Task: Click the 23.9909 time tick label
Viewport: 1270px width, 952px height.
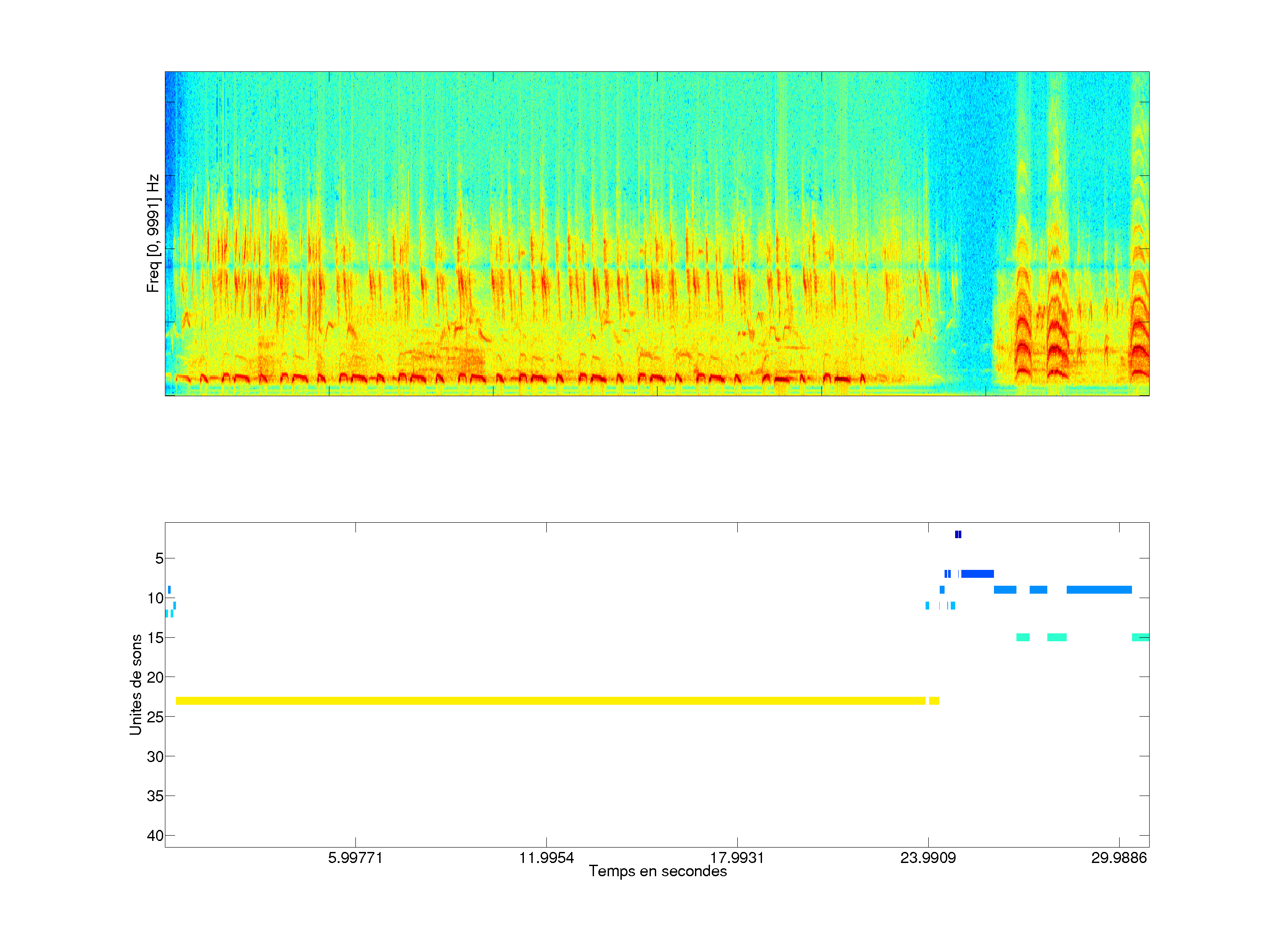Action: (x=928, y=858)
